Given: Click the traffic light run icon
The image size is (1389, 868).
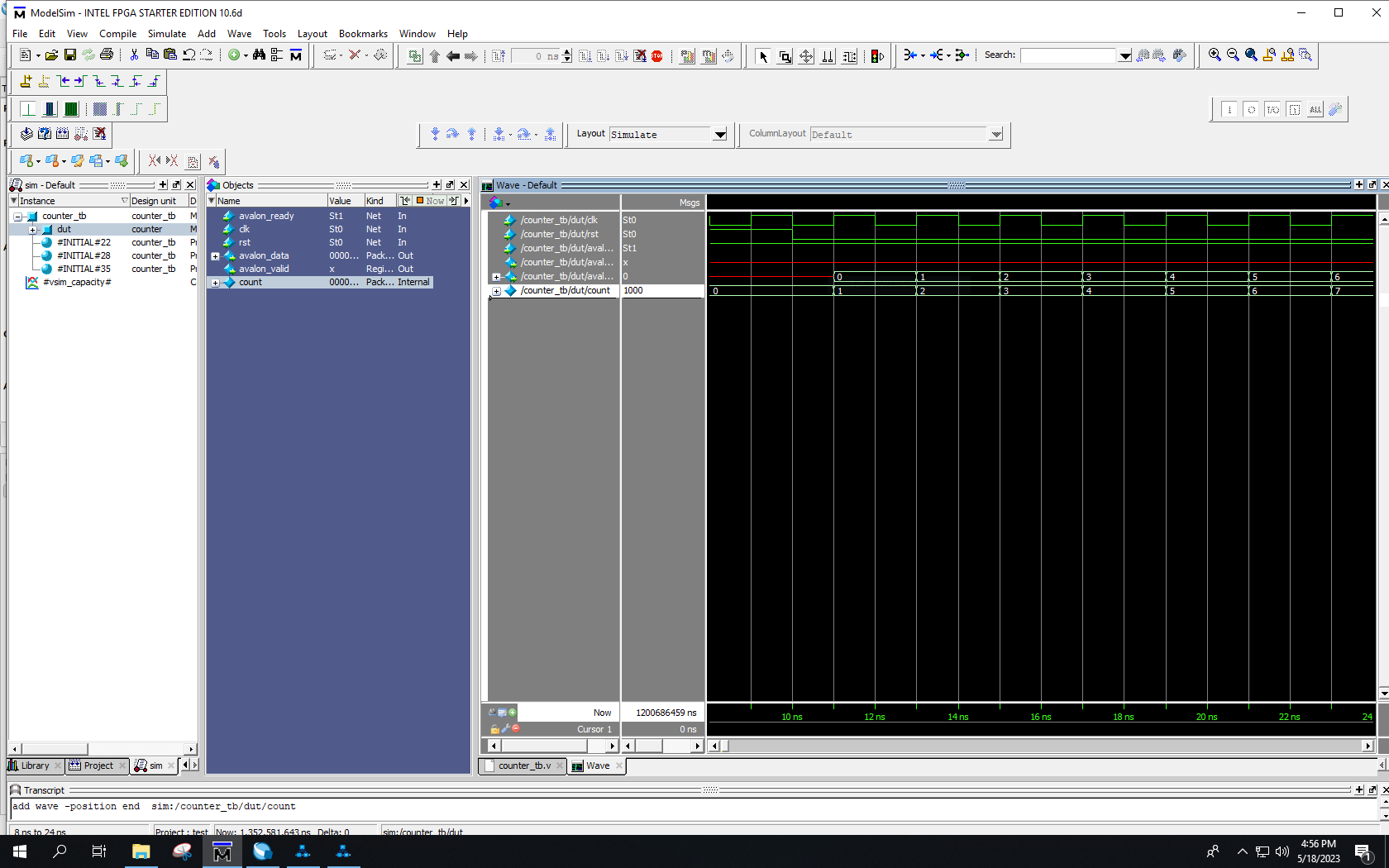Looking at the screenshot, I should (877, 56).
